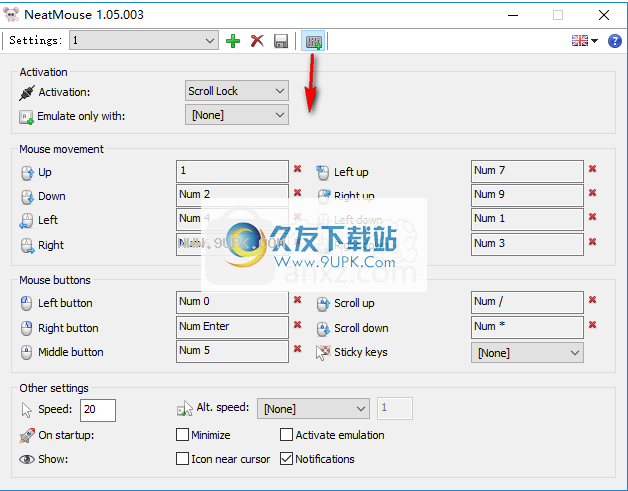628x491 pixels.
Task: Enable Minimize on startup checkbox
Action: pos(182,435)
